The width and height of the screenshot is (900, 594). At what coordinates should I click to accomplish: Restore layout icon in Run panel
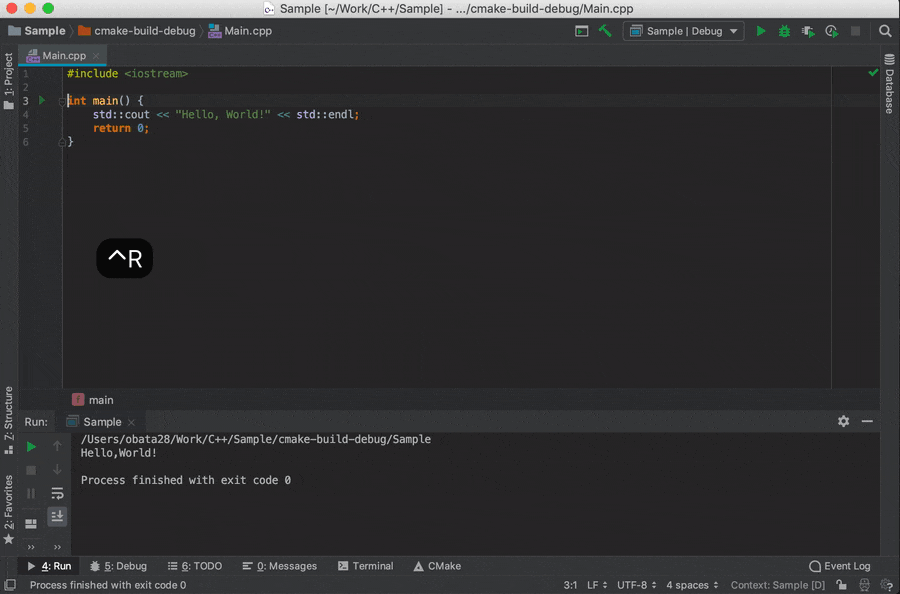pyautogui.click(x=31, y=524)
